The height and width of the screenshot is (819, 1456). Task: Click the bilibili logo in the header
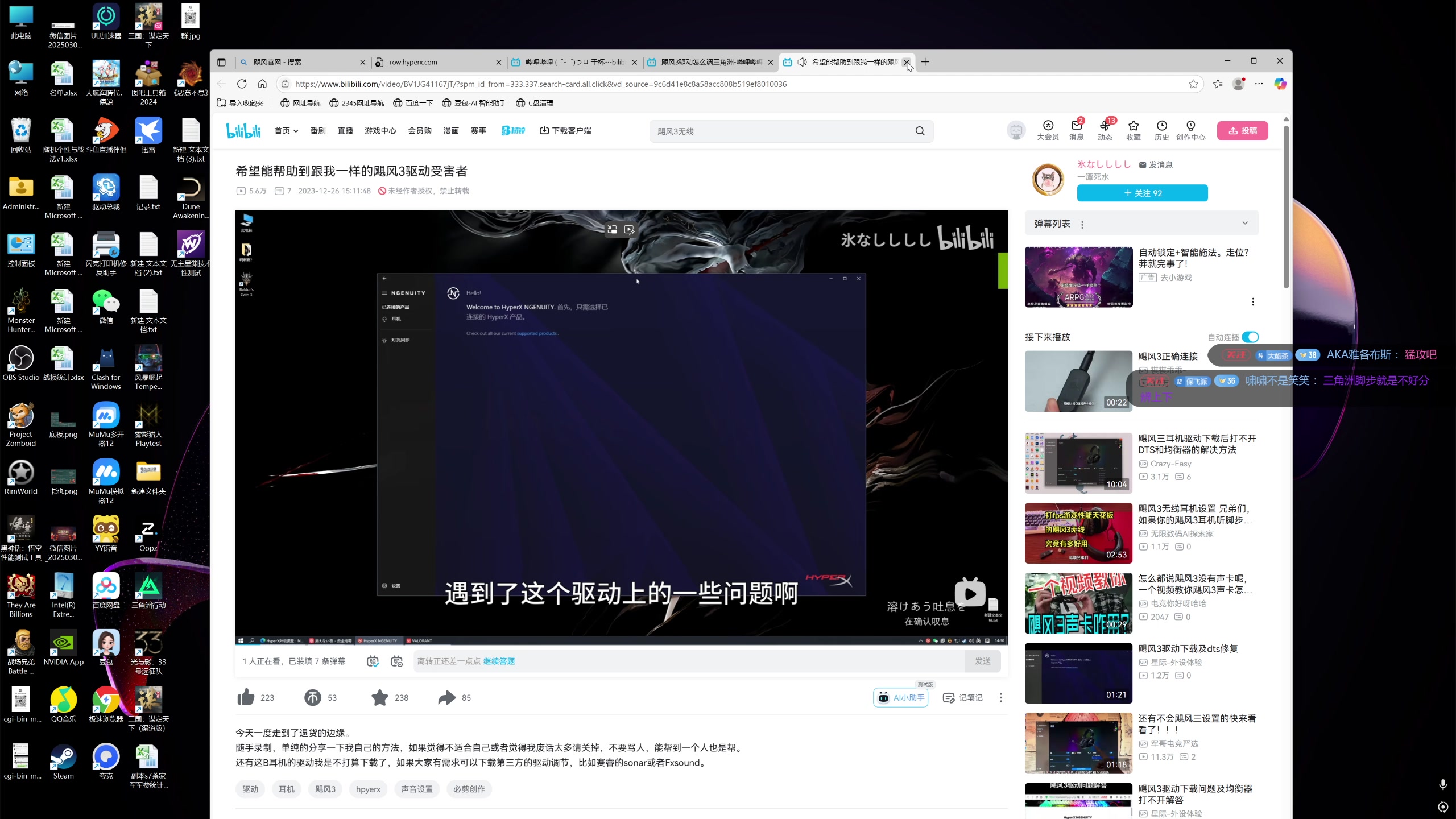243,131
